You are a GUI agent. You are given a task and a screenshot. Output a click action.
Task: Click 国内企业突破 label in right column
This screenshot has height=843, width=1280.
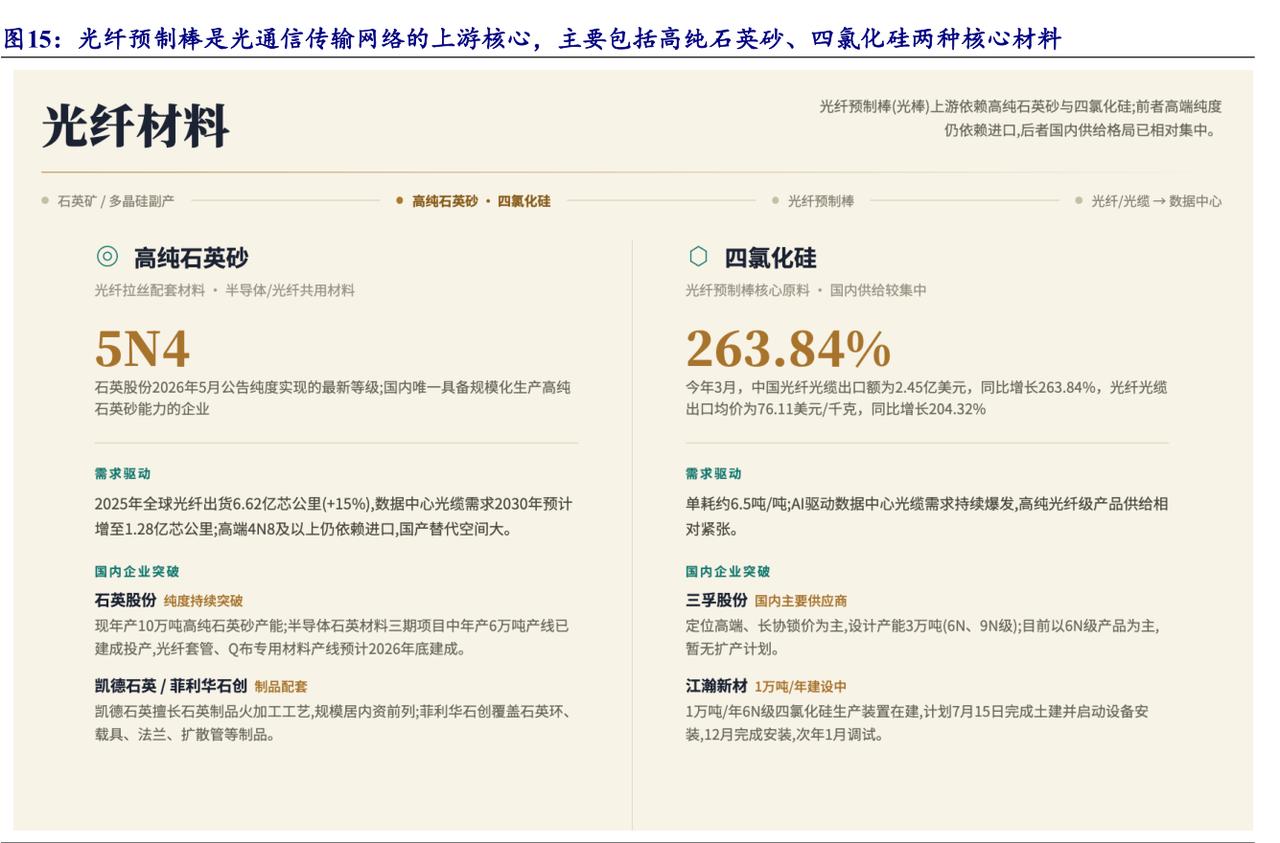728,571
